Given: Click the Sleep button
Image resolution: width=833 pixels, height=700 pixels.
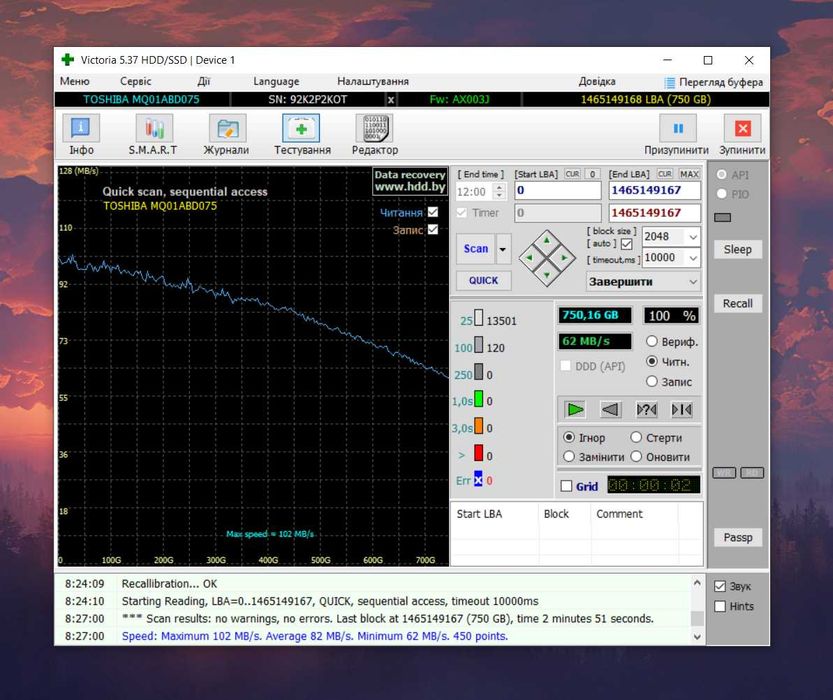Looking at the screenshot, I should tap(737, 249).
